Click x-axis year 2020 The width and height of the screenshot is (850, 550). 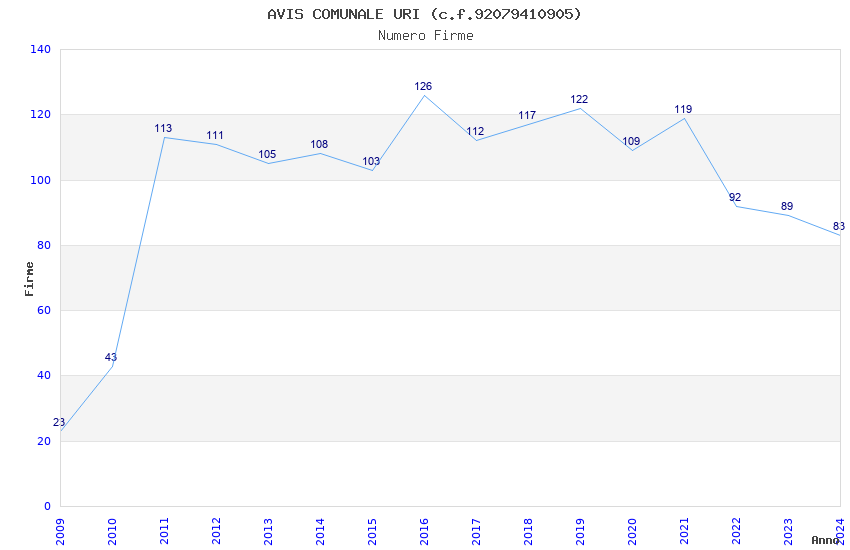point(633,531)
